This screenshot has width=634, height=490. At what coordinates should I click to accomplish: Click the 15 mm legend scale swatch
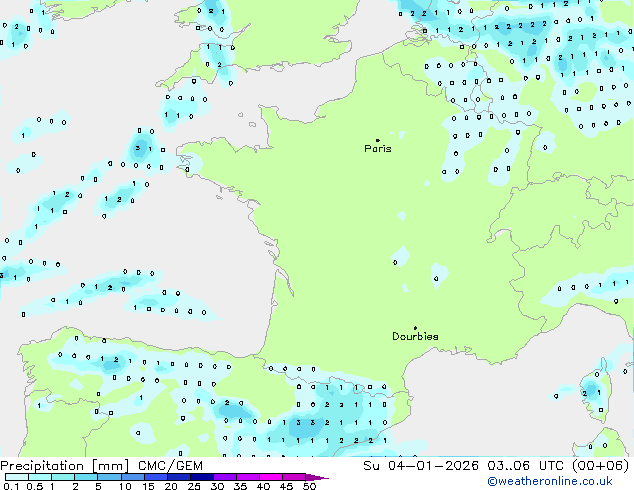(156, 477)
